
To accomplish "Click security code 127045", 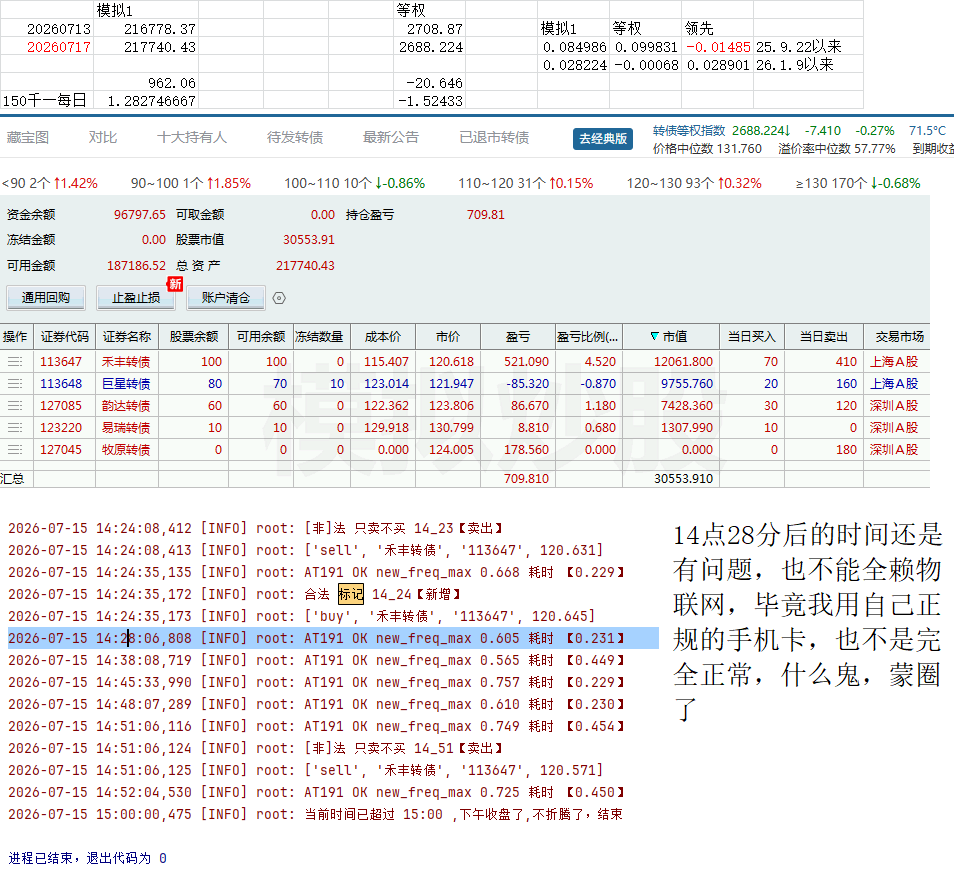I will click(x=61, y=450).
